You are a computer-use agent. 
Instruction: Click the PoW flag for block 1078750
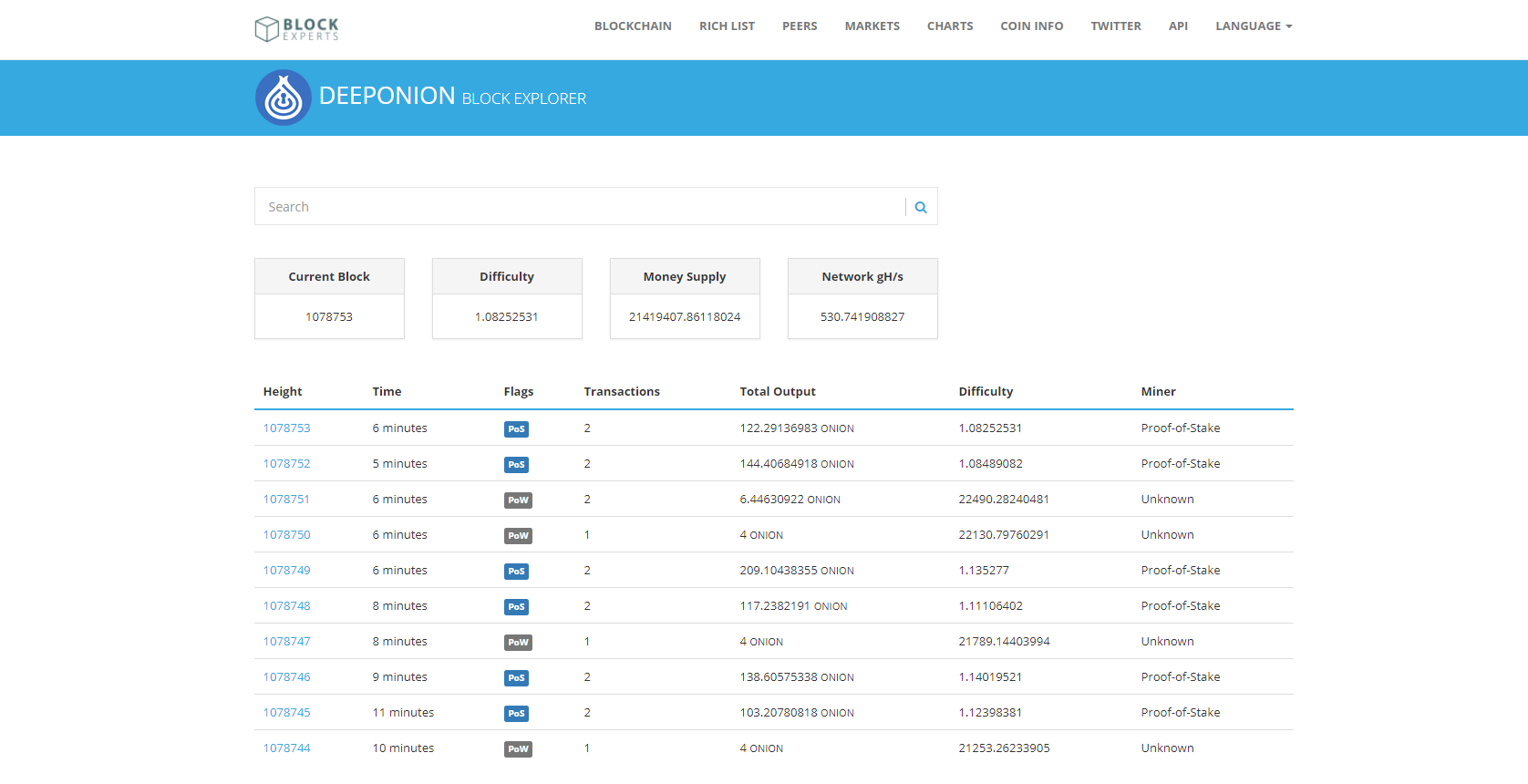[518, 535]
